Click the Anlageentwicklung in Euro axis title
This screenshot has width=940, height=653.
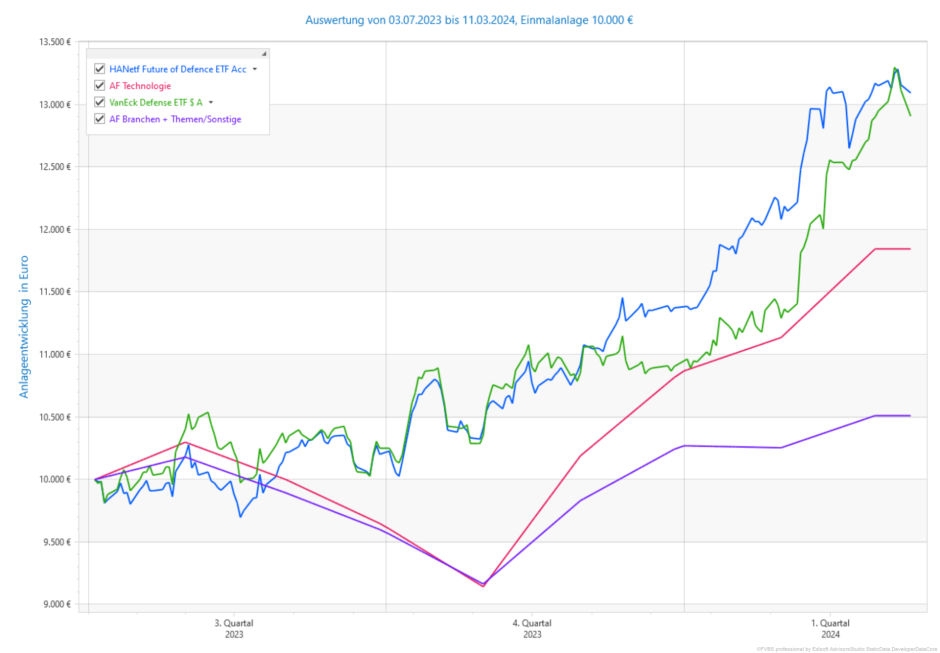click(25, 326)
